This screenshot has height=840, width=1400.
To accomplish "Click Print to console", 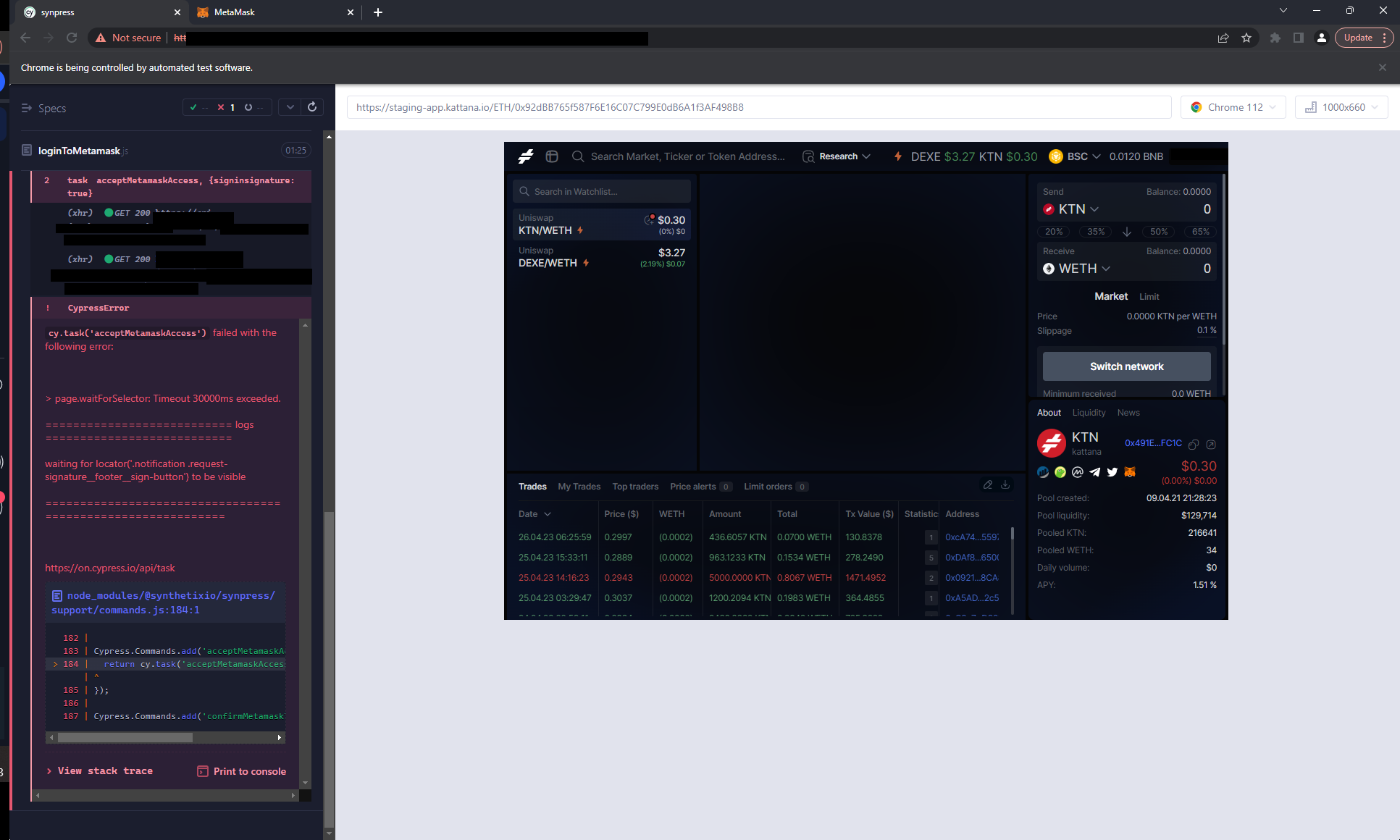I will [242, 771].
